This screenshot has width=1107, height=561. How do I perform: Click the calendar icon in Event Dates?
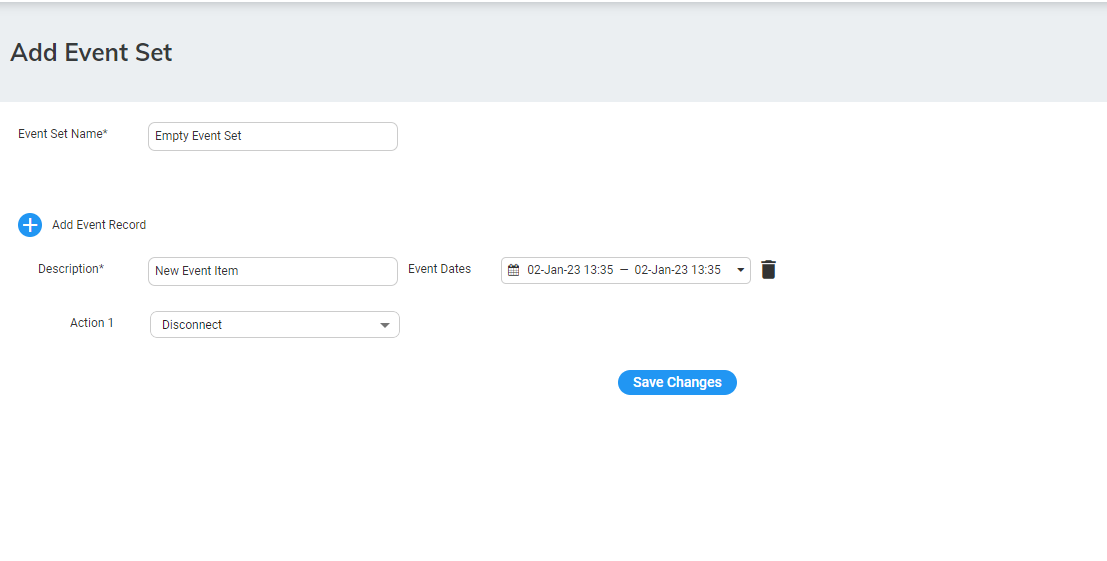514,270
